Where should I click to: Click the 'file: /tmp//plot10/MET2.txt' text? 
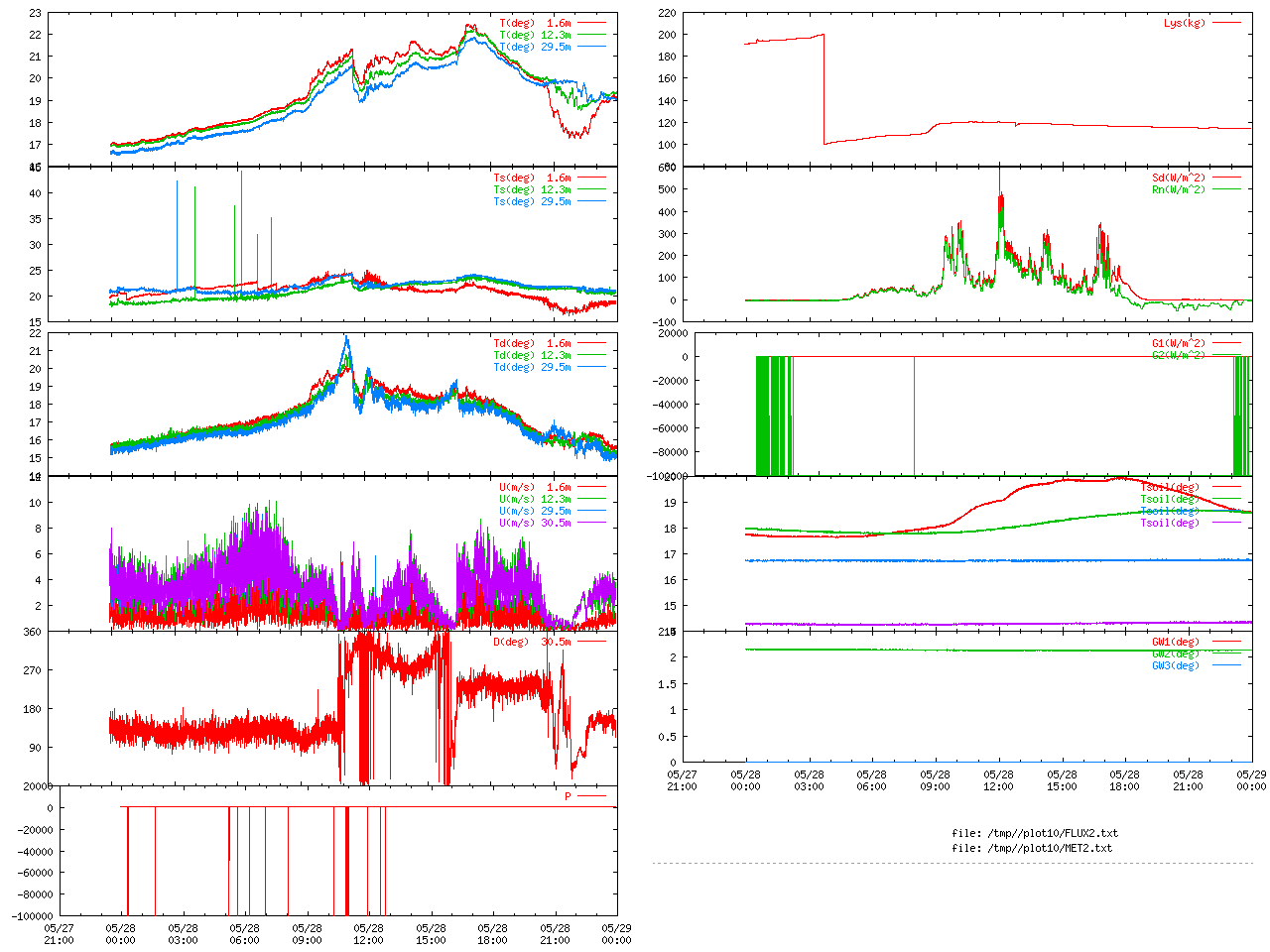tap(1032, 848)
